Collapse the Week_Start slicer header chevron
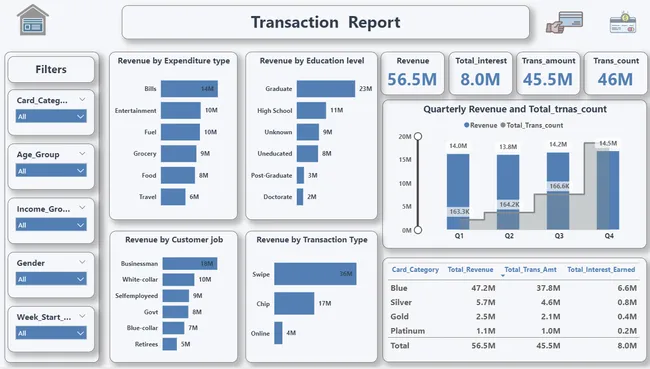650x369 pixels. (82, 316)
